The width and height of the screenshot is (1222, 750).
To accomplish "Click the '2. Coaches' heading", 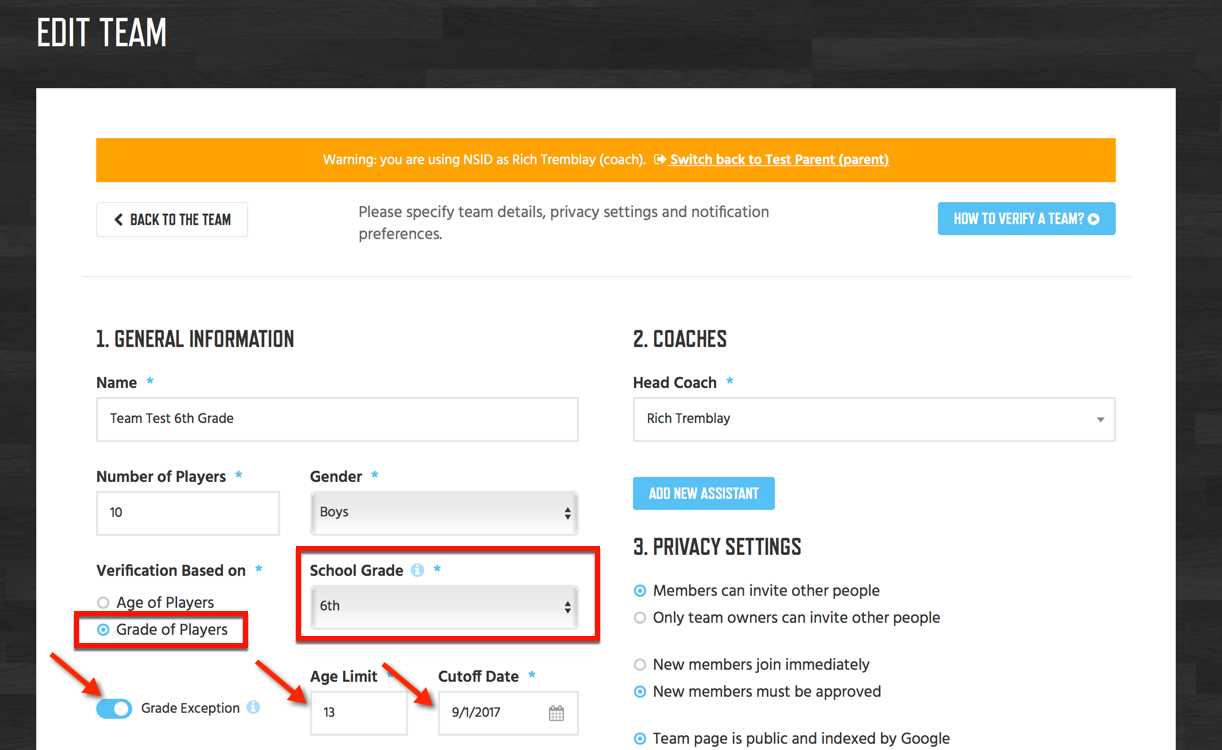I will (x=680, y=339).
